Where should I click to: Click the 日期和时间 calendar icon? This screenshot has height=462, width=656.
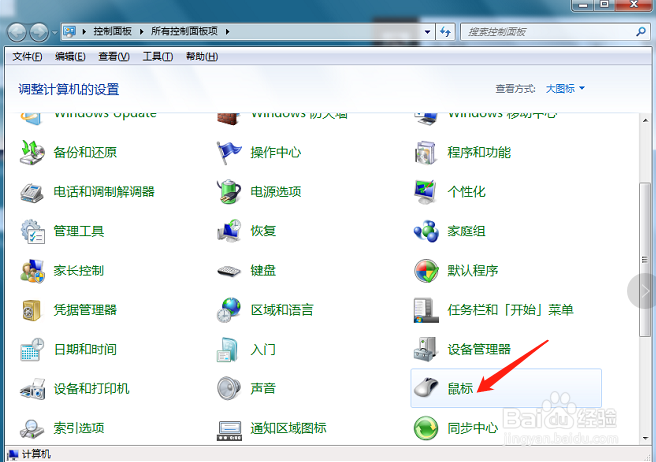coord(32,349)
